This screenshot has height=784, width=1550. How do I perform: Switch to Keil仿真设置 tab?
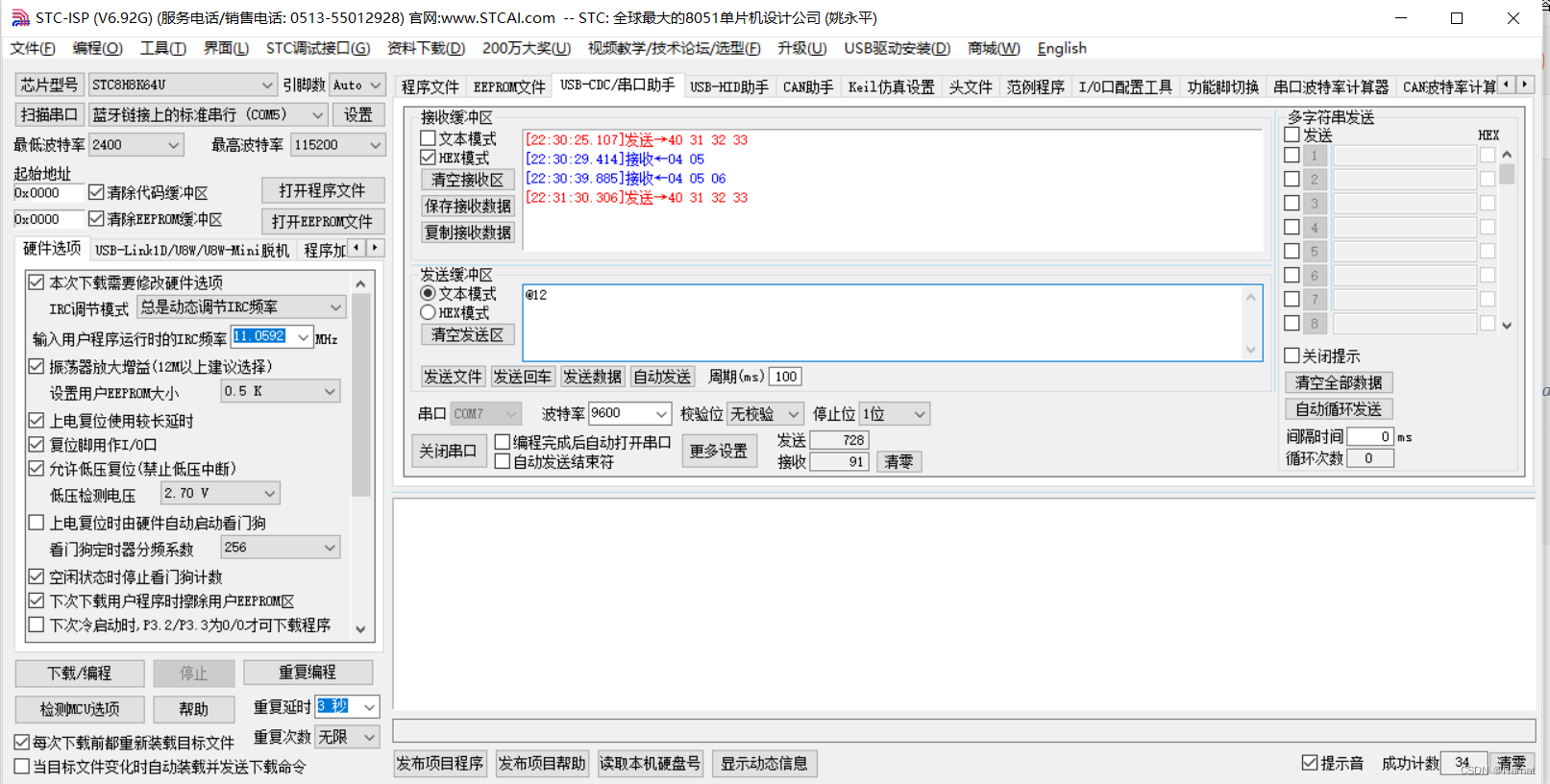pyautogui.click(x=891, y=86)
